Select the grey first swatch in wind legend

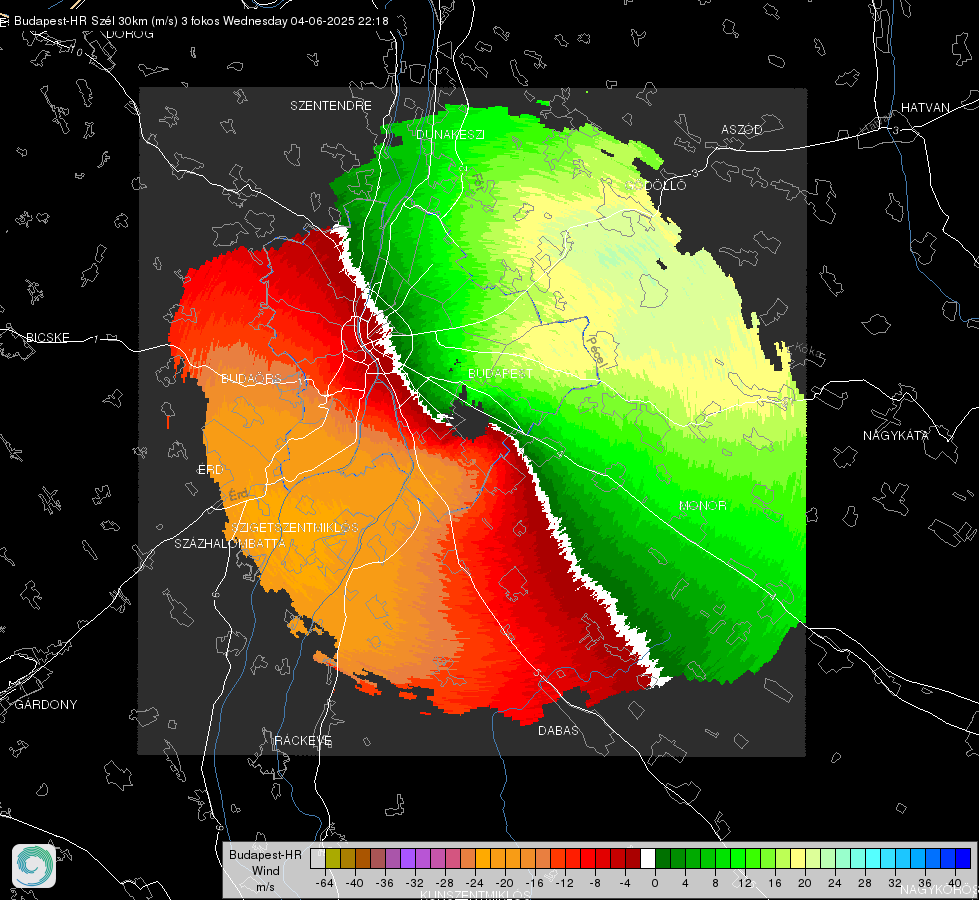[318, 859]
